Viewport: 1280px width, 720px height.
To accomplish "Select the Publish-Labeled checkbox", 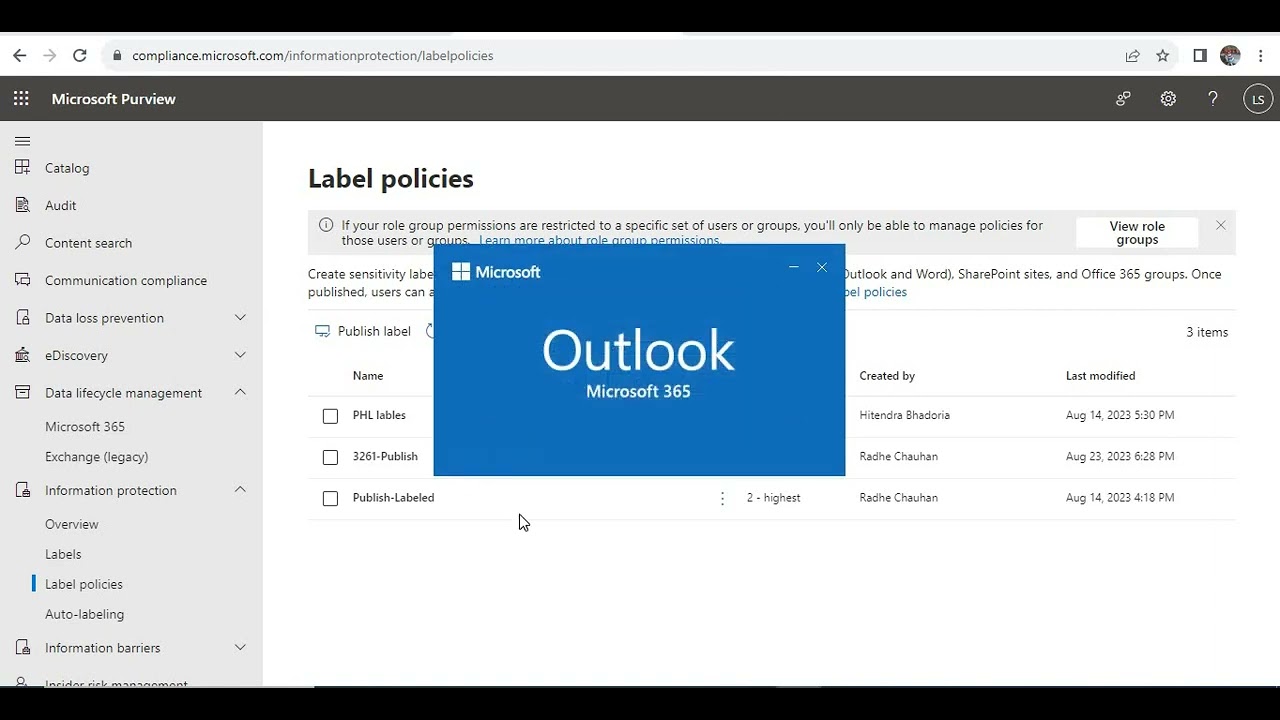I will [330, 498].
